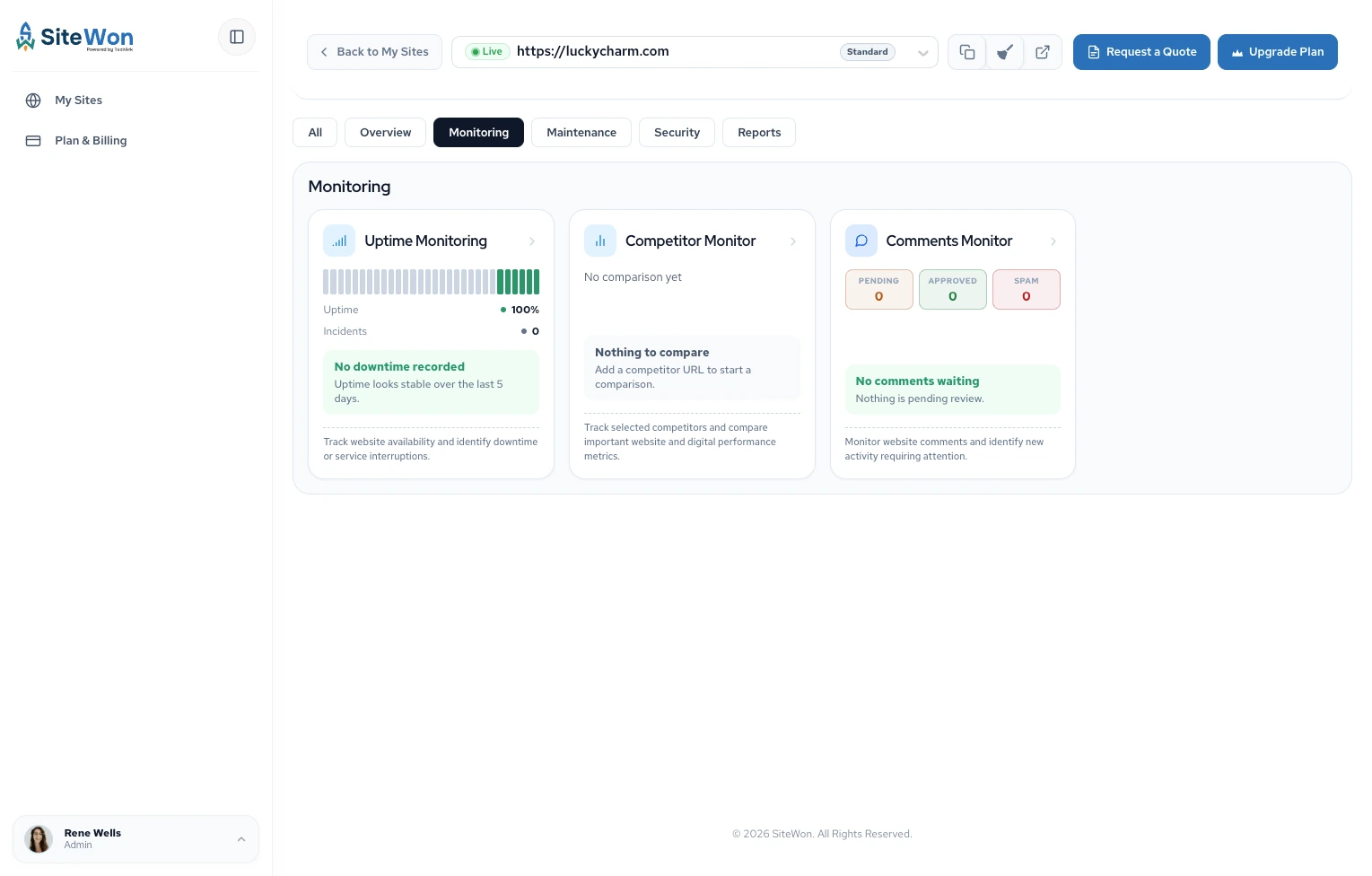The height and width of the screenshot is (876, 1372).
Task: Click the https://luckycharm.com URL text
Action: (593, 51)
